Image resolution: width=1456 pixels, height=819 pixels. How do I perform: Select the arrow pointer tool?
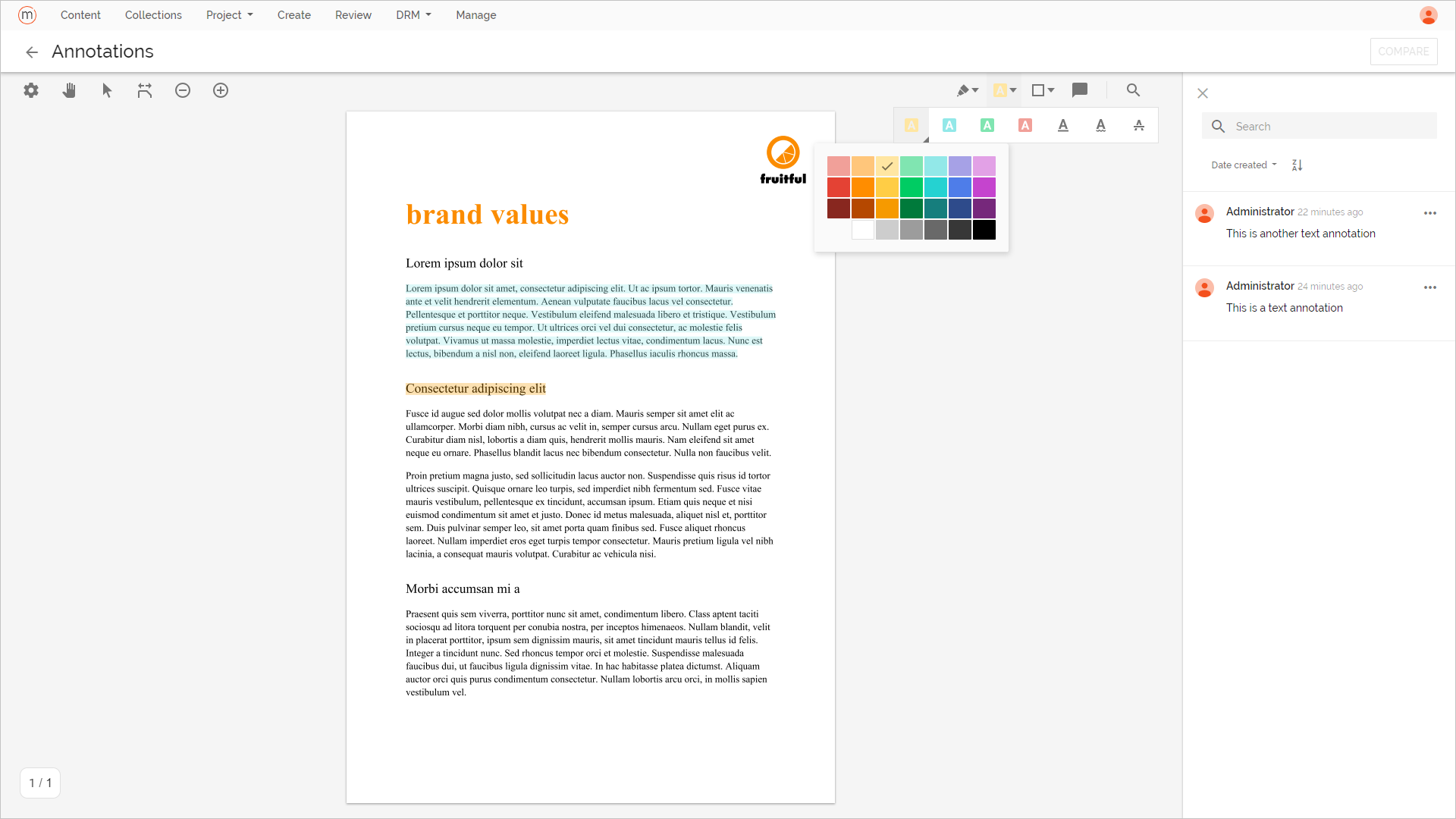pos(107,90)
